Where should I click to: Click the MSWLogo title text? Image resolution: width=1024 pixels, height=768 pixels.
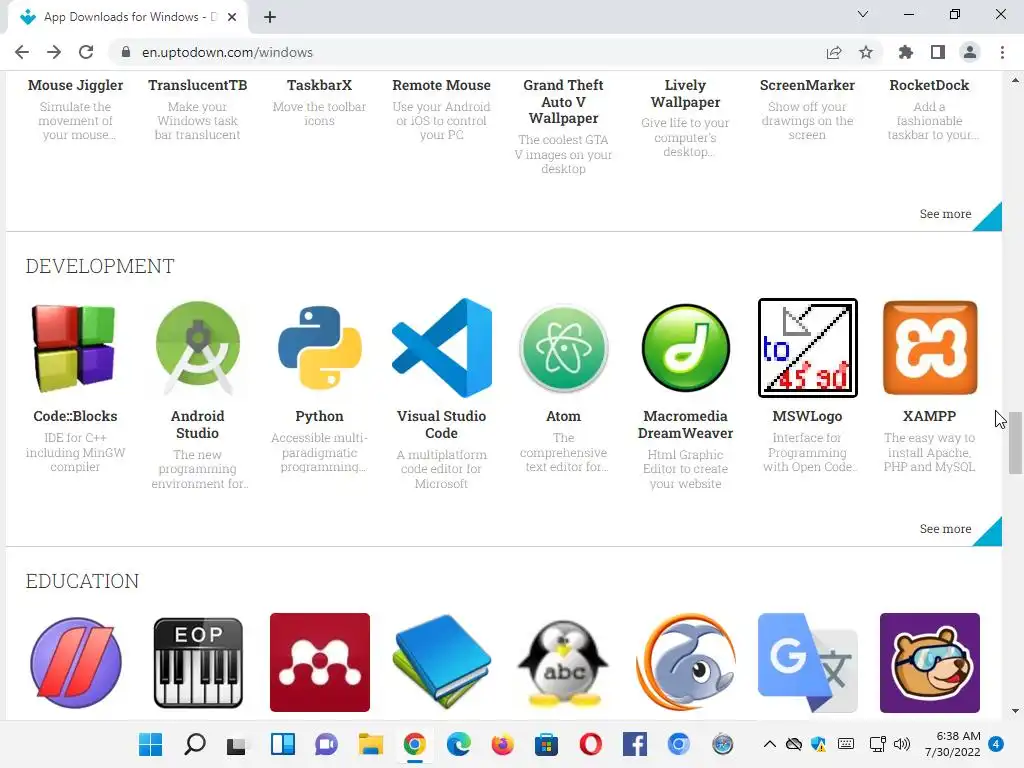pyautogui.click(x=807, y=416)
